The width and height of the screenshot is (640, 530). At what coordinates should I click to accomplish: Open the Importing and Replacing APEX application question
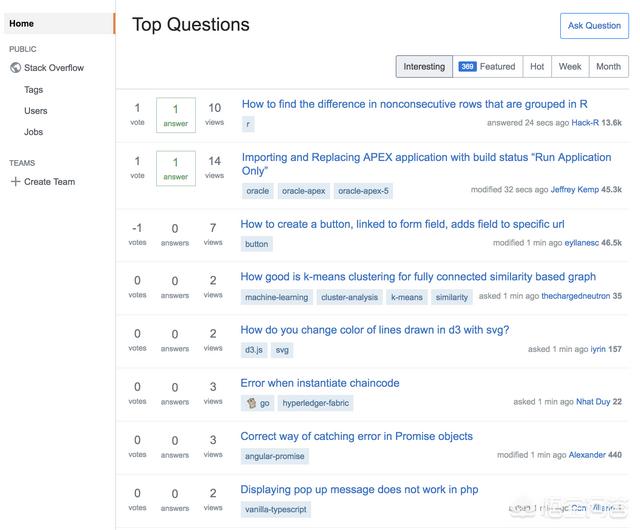(x=426, y=164)
